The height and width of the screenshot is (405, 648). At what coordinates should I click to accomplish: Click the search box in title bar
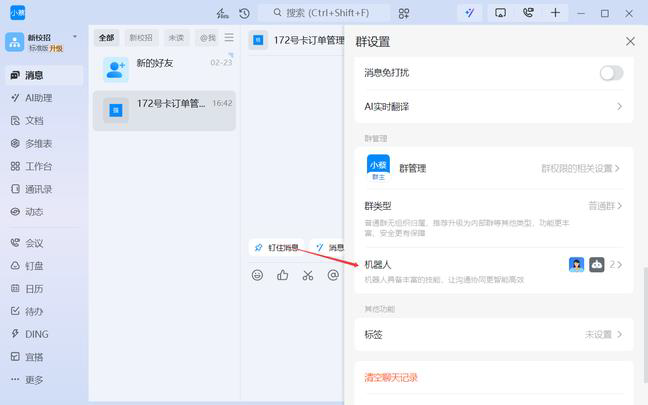point(324,13)
